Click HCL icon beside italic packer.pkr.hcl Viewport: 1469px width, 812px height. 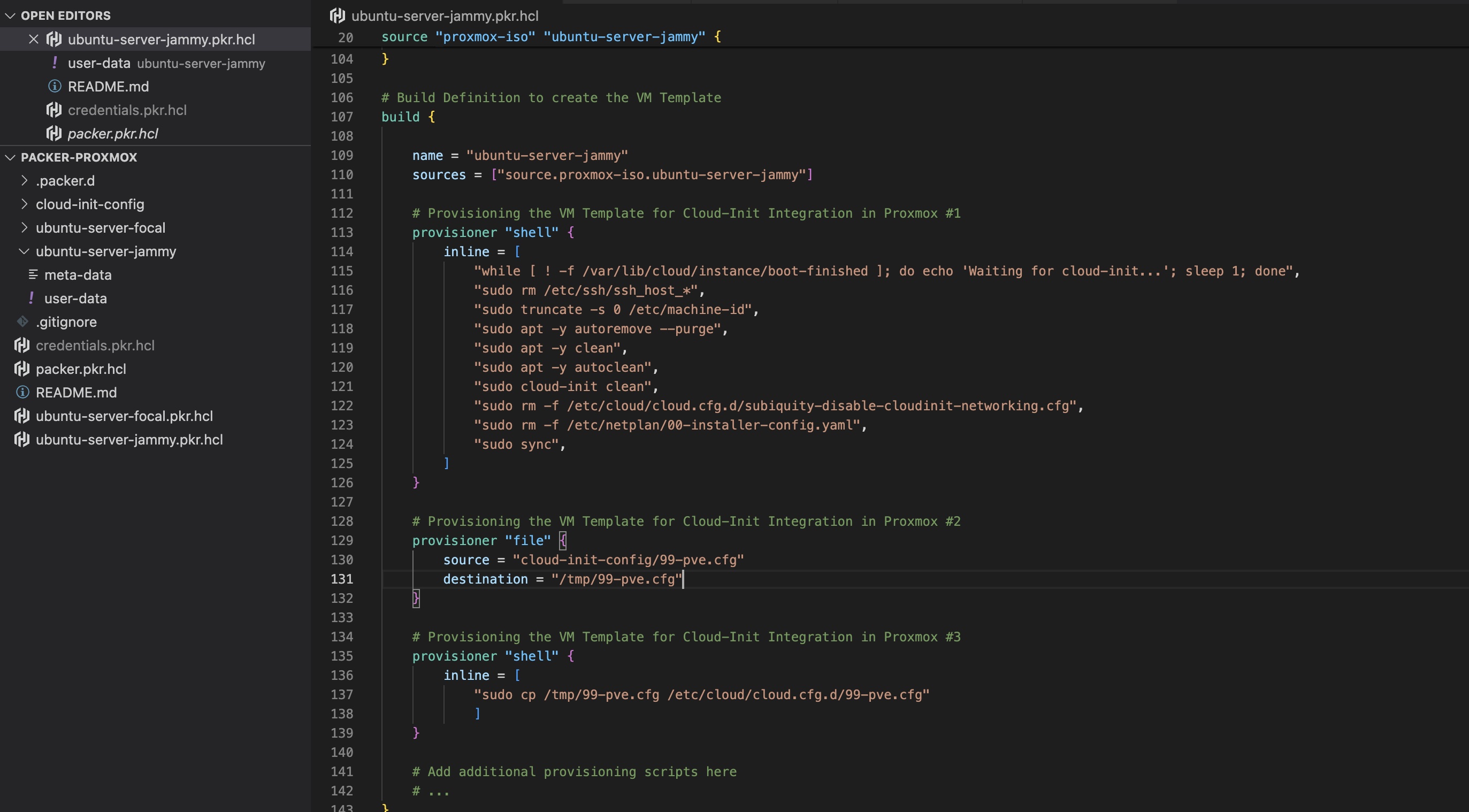point(54,133)
